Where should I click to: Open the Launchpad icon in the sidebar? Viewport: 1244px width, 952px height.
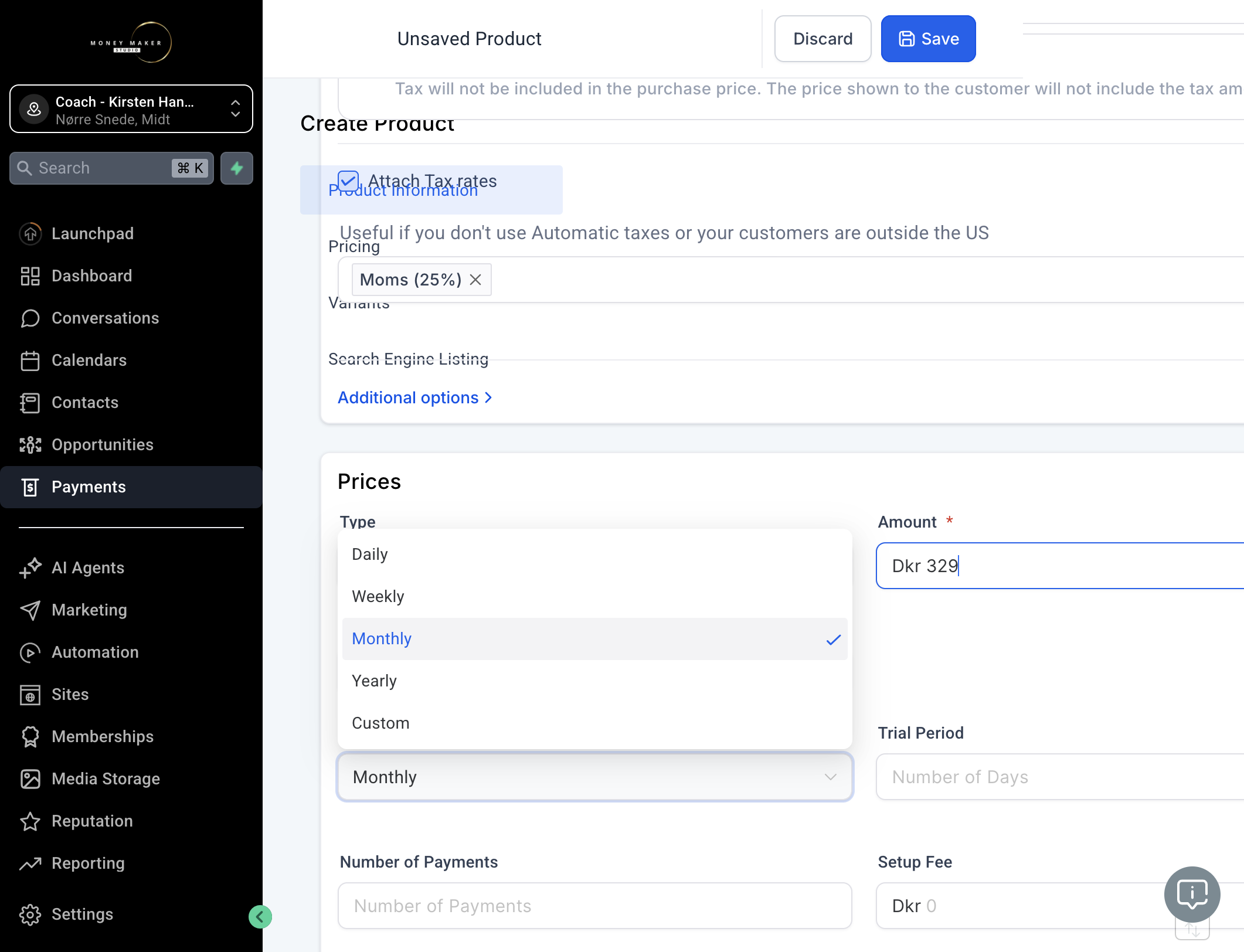(30, 233)
